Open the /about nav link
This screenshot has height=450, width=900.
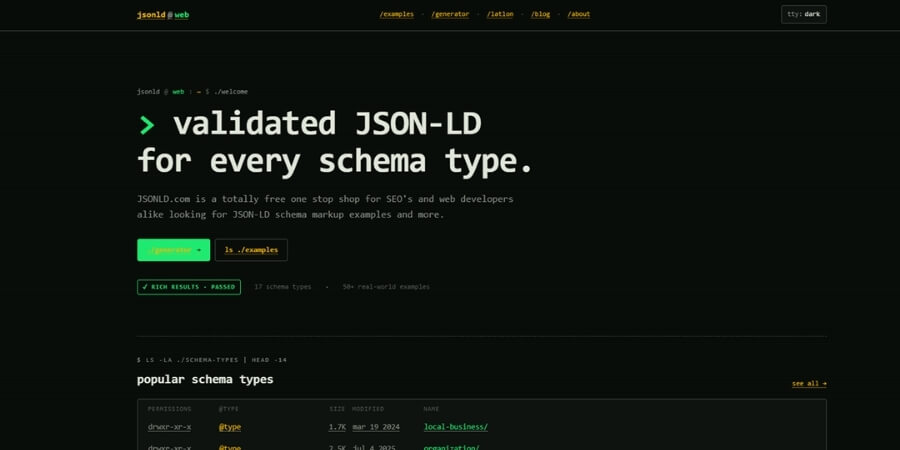579,14
